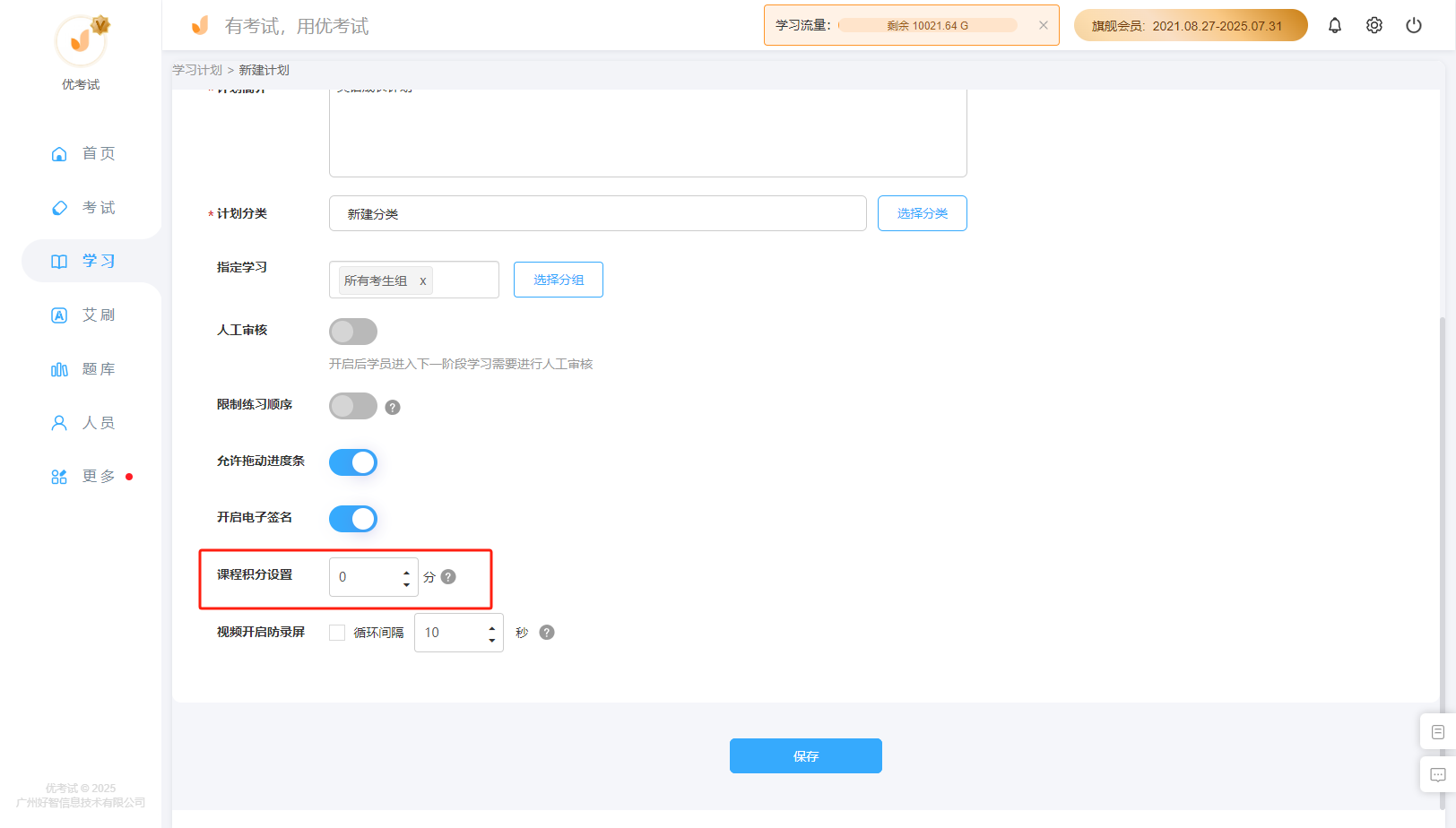The width and height of the screenshot is (1456, 828).
Task: Open the chat feedback icon at right edge
Action: [1438, 775]
